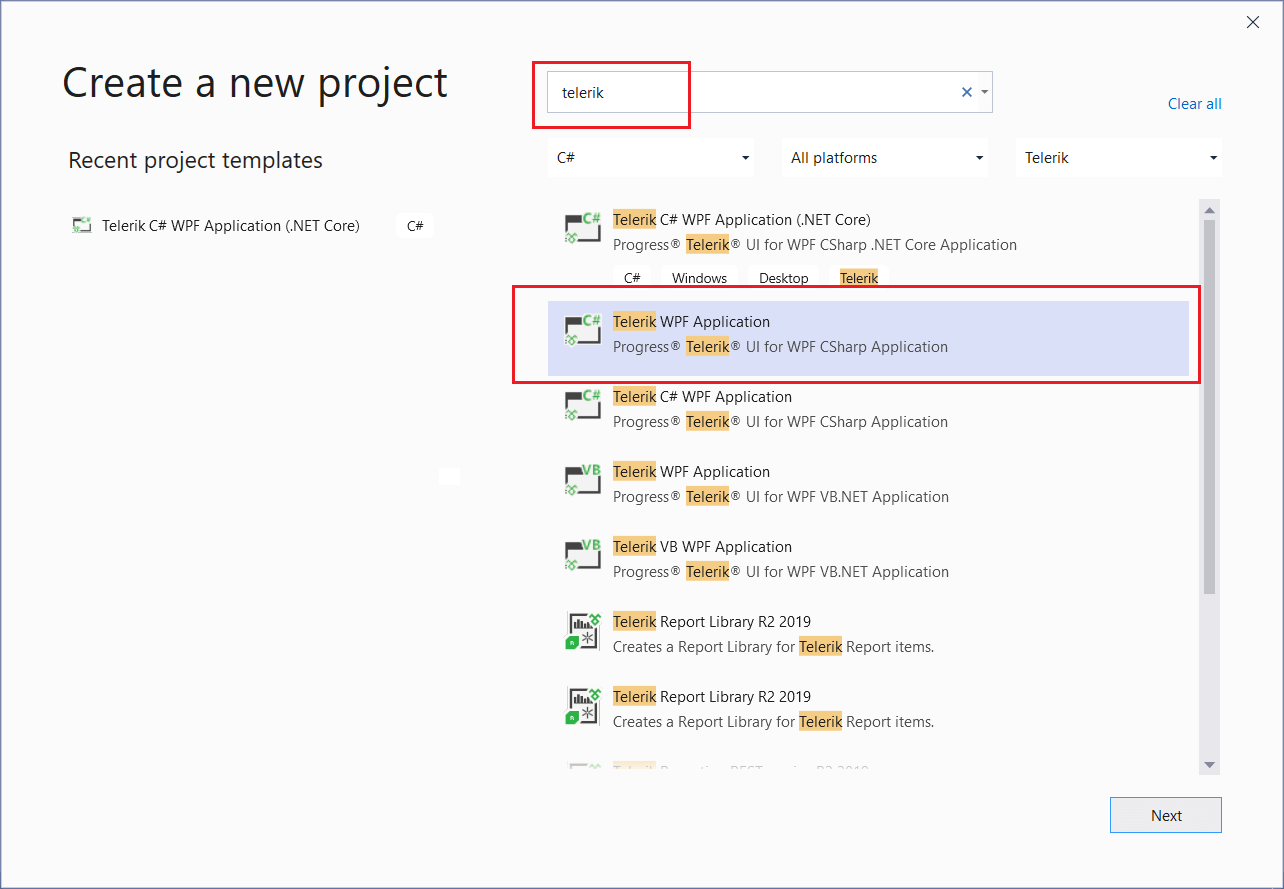Viewport: 1284px width, 889px height.
Task: Open the C# language filter dropdown
Action: (x=651, y=158)
